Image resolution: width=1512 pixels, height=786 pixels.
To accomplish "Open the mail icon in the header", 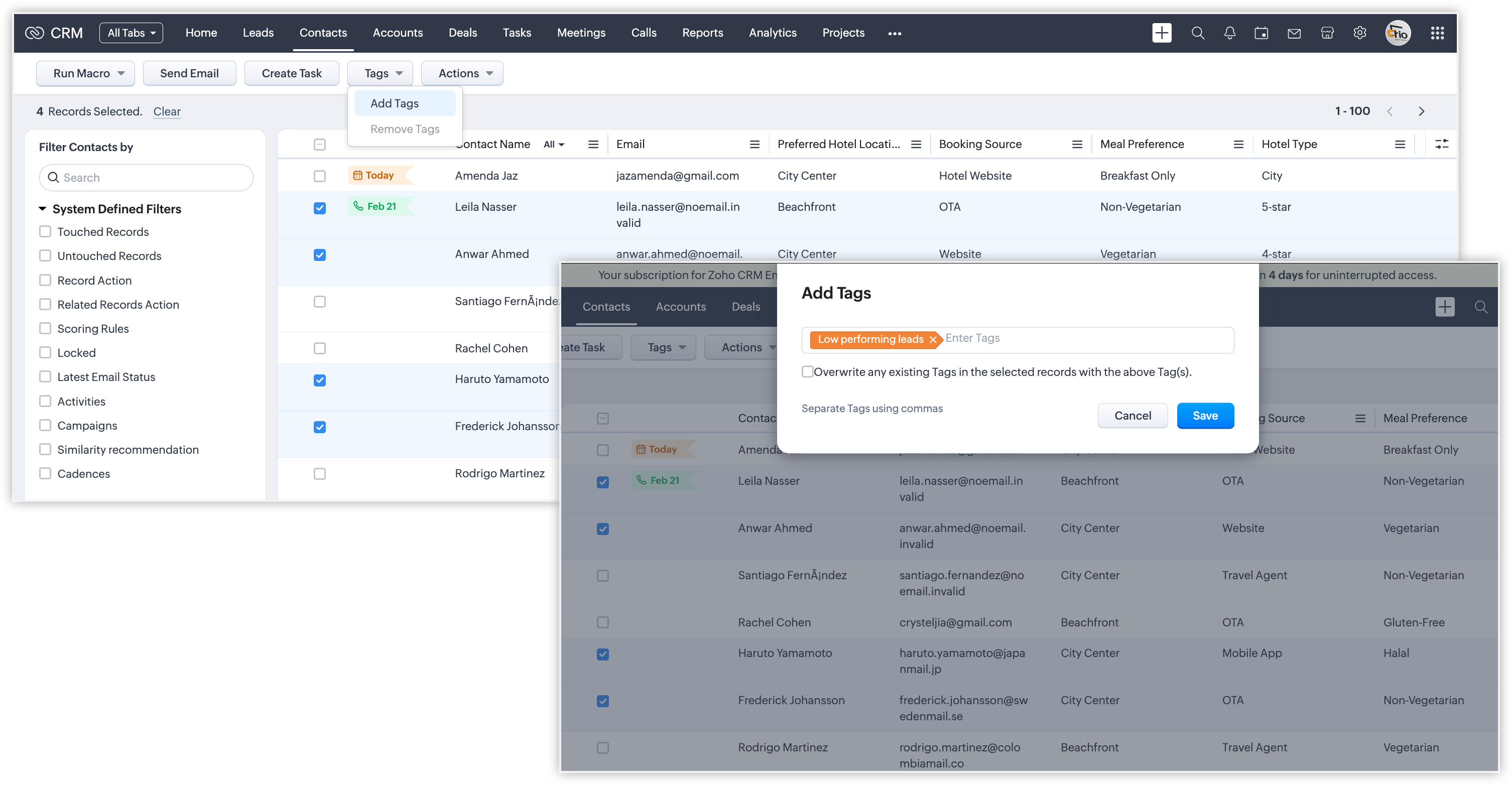I will (x=1294, y=33).
